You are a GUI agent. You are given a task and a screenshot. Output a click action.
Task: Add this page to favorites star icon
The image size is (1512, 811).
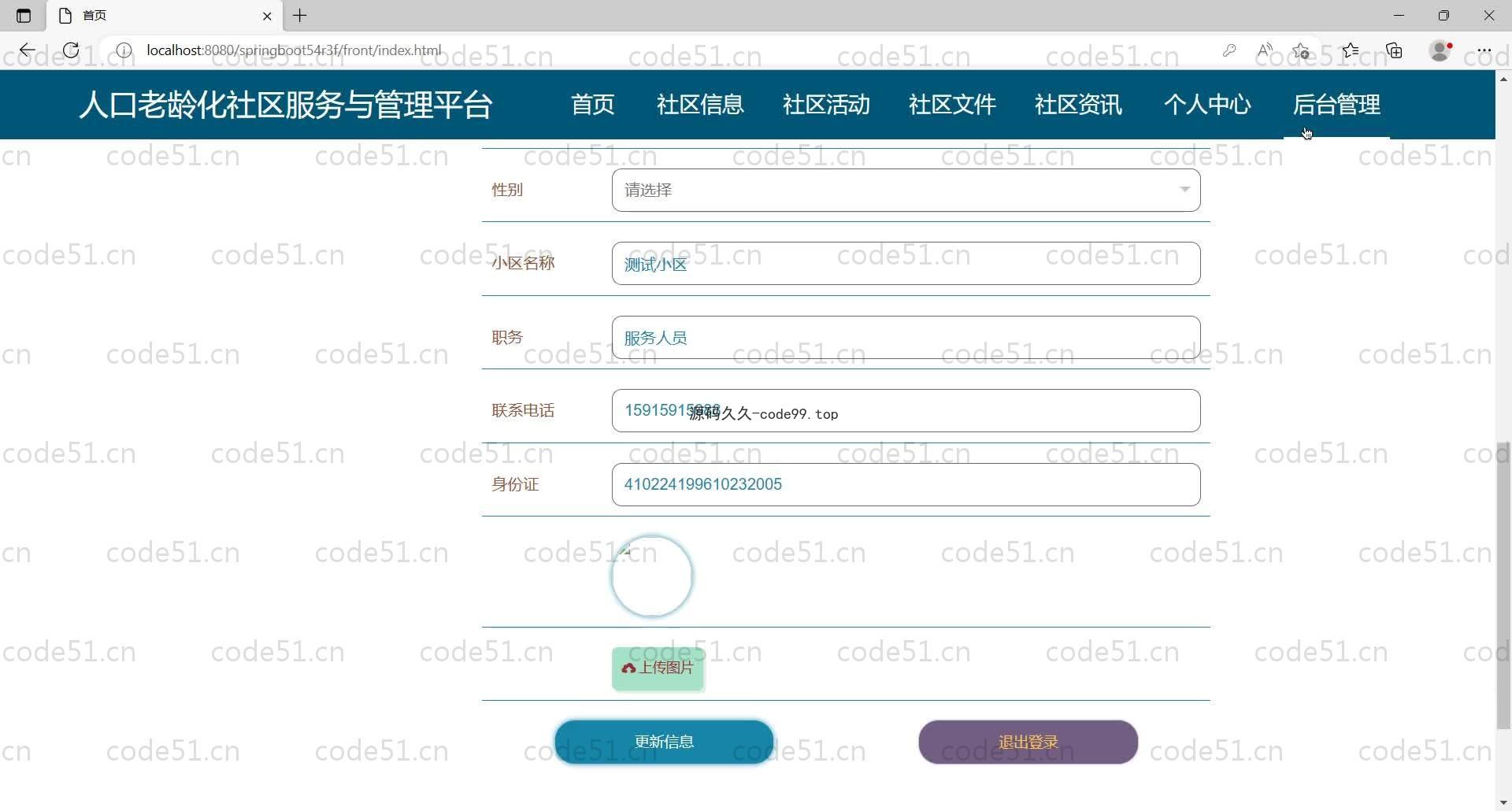(1301, 50)
